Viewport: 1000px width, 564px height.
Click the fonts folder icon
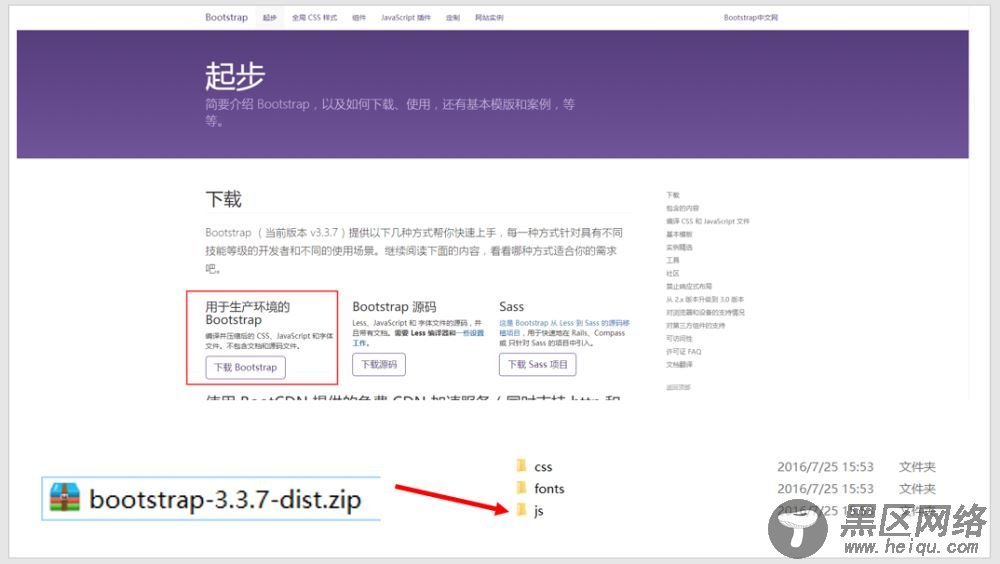click(521, 488)
